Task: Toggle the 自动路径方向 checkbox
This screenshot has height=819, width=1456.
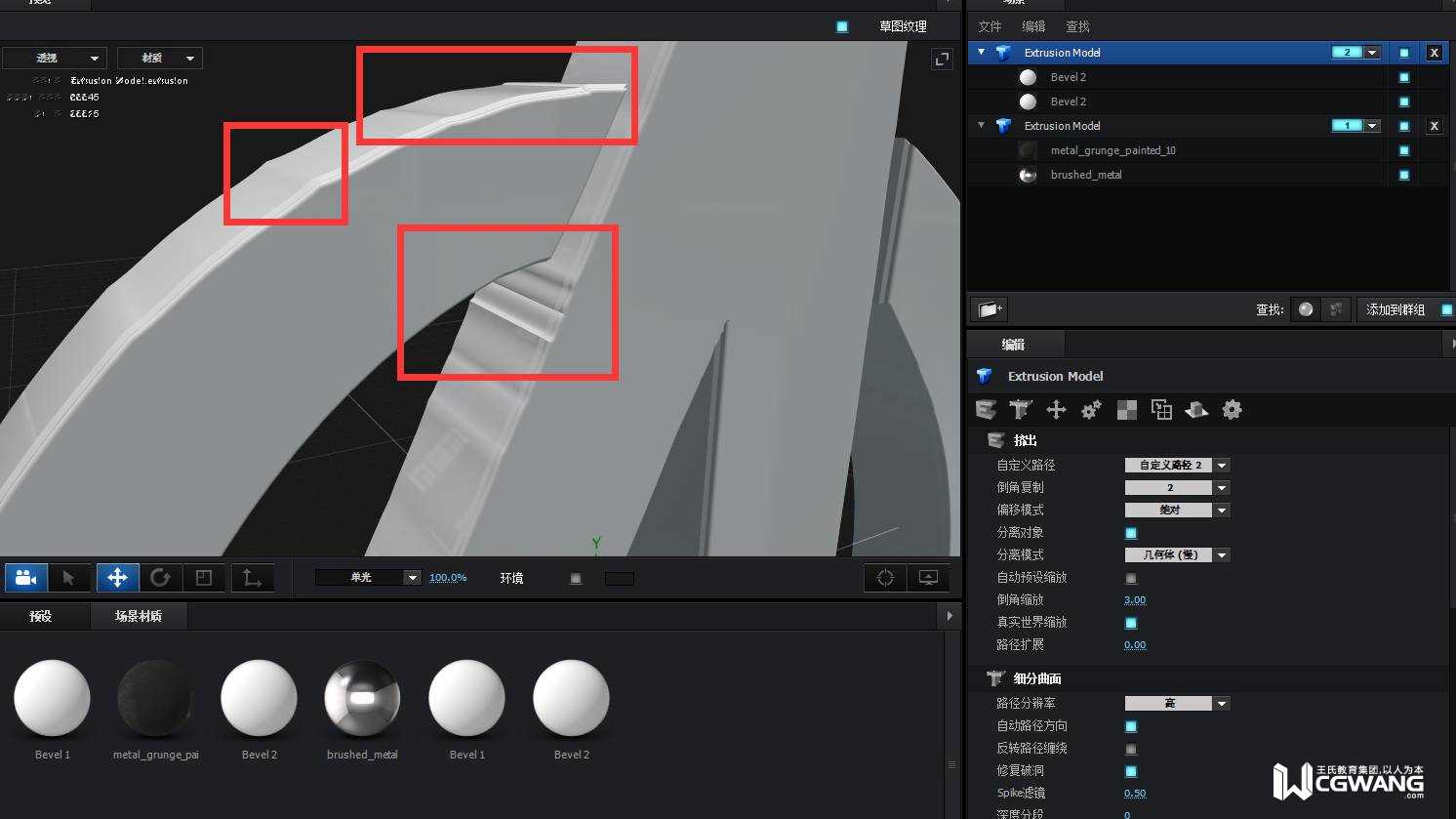Action: pyautogui.click(x=1131, y=726)
